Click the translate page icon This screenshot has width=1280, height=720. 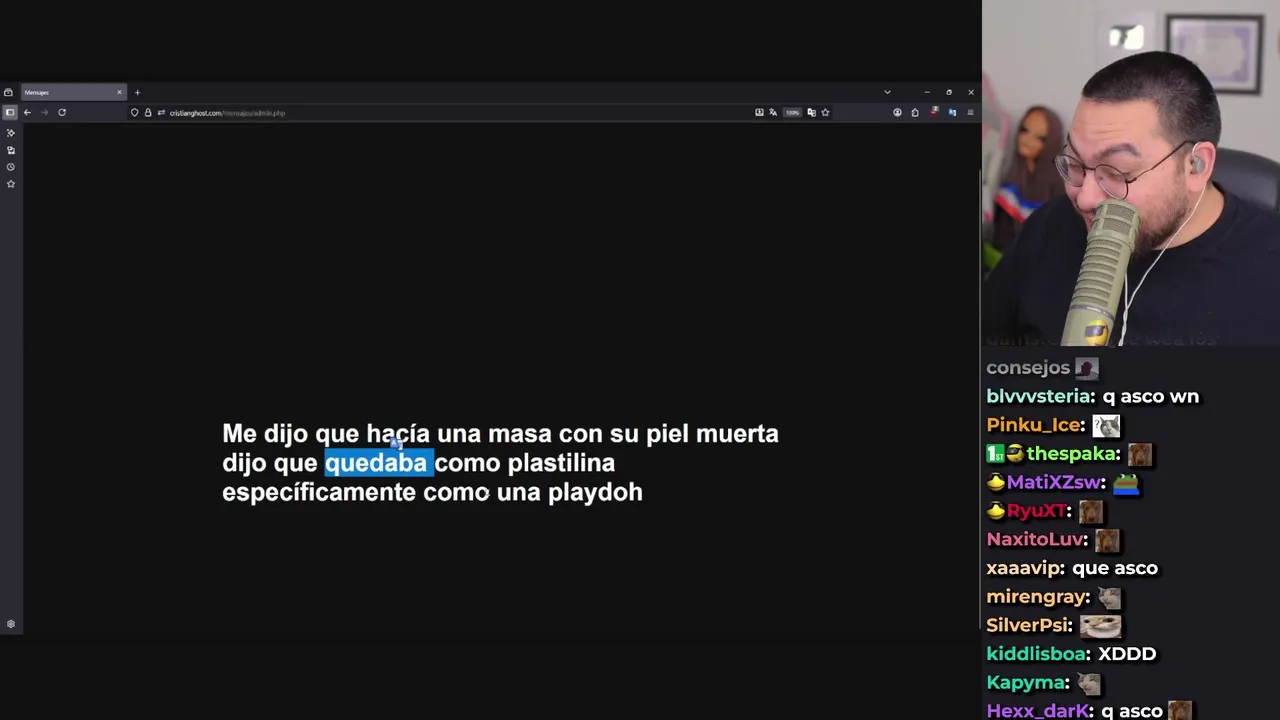(x=773, y=112)
